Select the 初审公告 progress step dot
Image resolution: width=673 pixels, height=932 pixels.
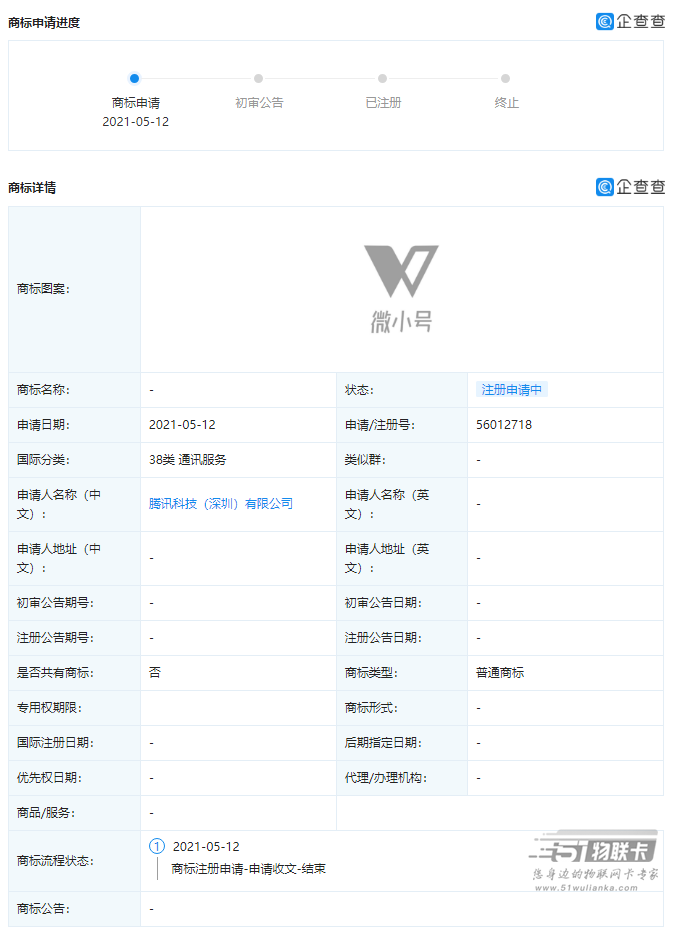pyautogui.click(x=259, y=78)
